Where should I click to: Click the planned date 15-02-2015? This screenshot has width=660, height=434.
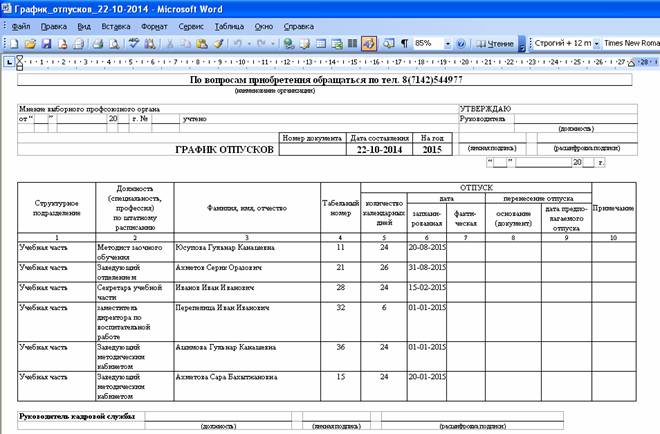tap(427, 288)
